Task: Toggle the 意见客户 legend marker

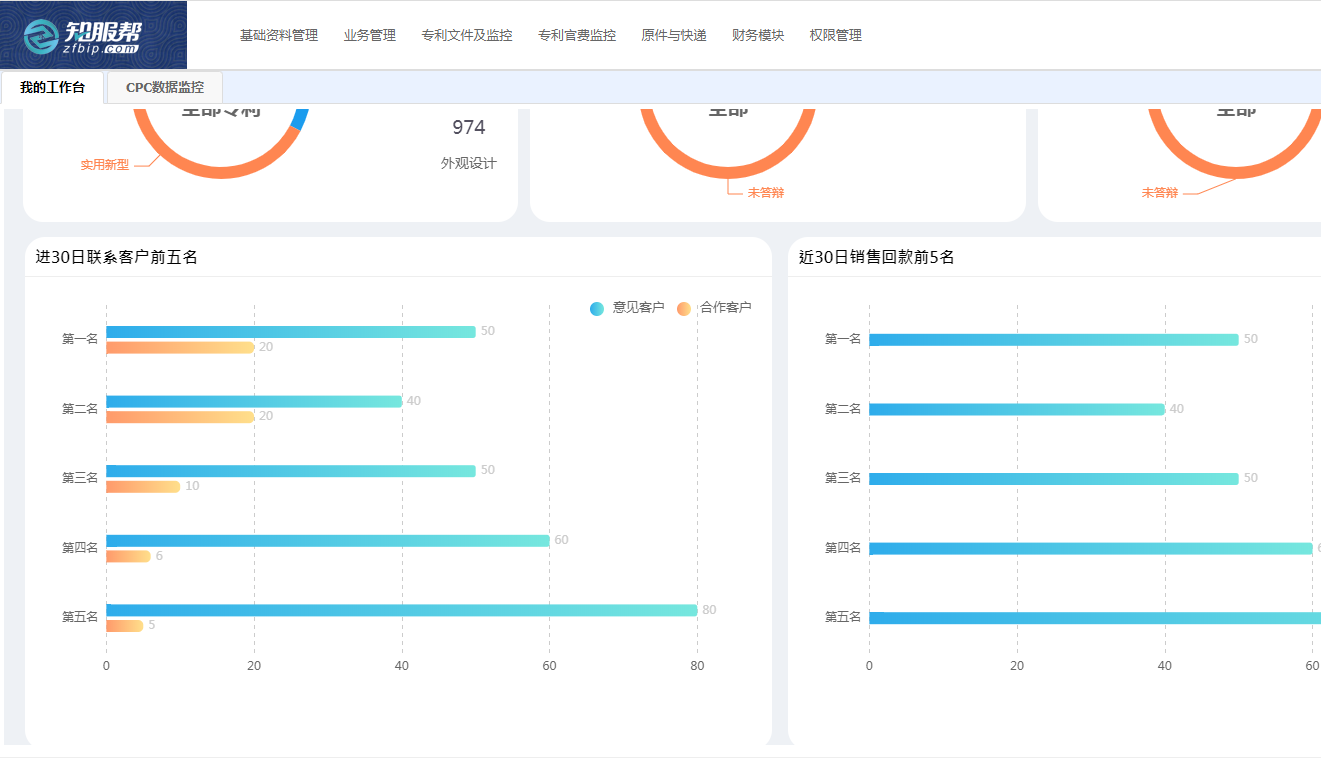Action: (x=597, y=308)
